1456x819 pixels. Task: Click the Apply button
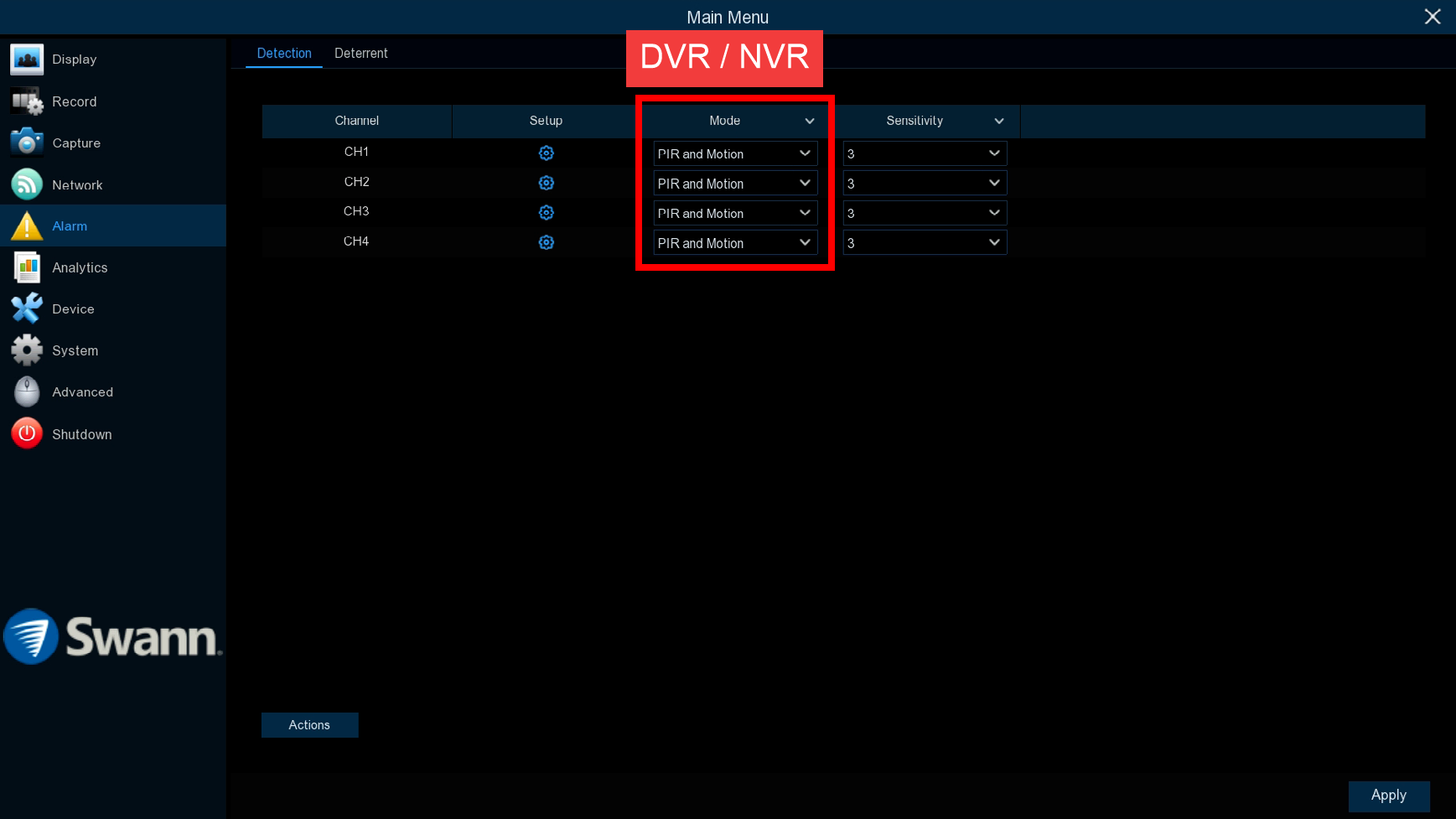point(1388,796)
